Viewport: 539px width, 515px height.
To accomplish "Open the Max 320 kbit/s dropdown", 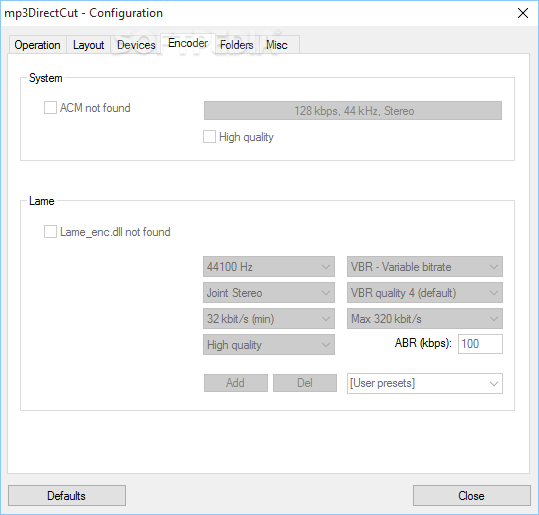I will [425, 319].
